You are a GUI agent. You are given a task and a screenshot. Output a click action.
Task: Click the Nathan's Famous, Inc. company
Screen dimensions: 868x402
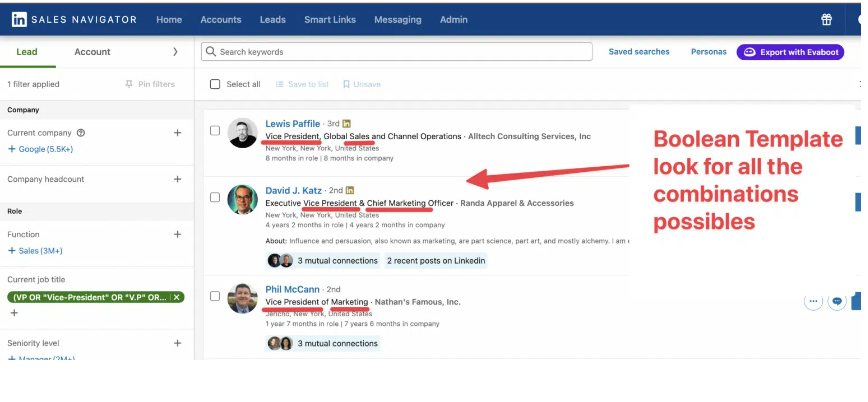pyautogui.click(x=417, y=302)
